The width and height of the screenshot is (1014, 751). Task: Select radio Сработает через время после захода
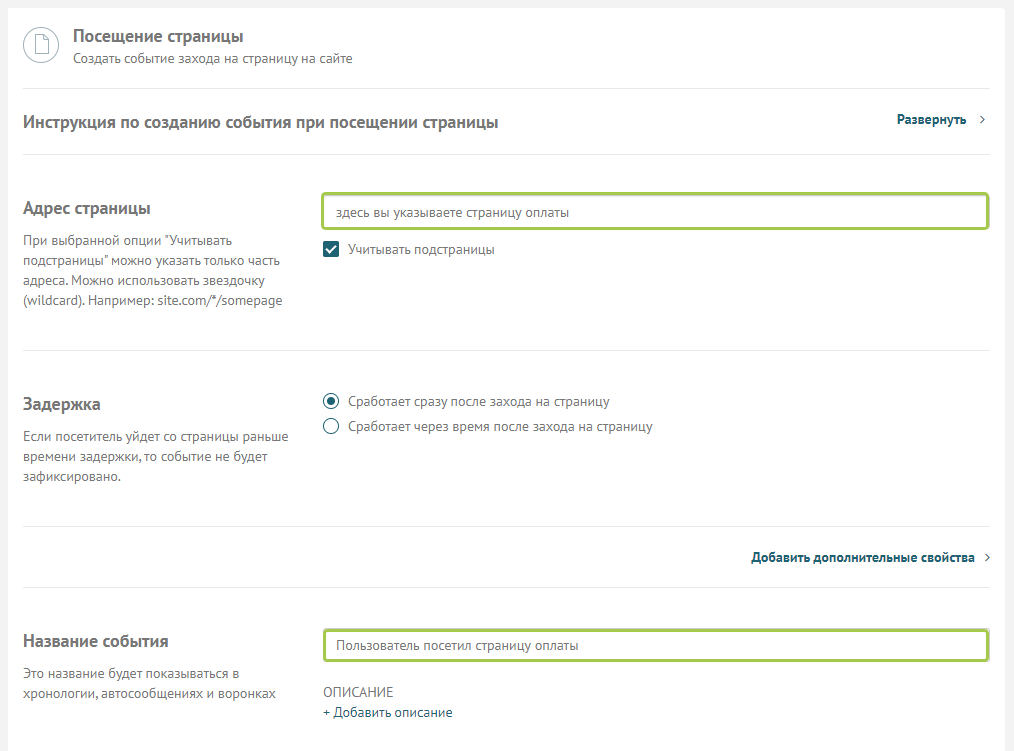(331, 427)
